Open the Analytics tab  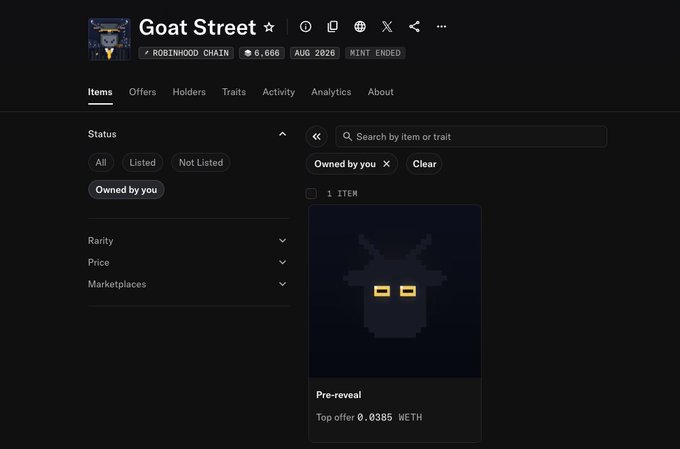coord(331,92)
